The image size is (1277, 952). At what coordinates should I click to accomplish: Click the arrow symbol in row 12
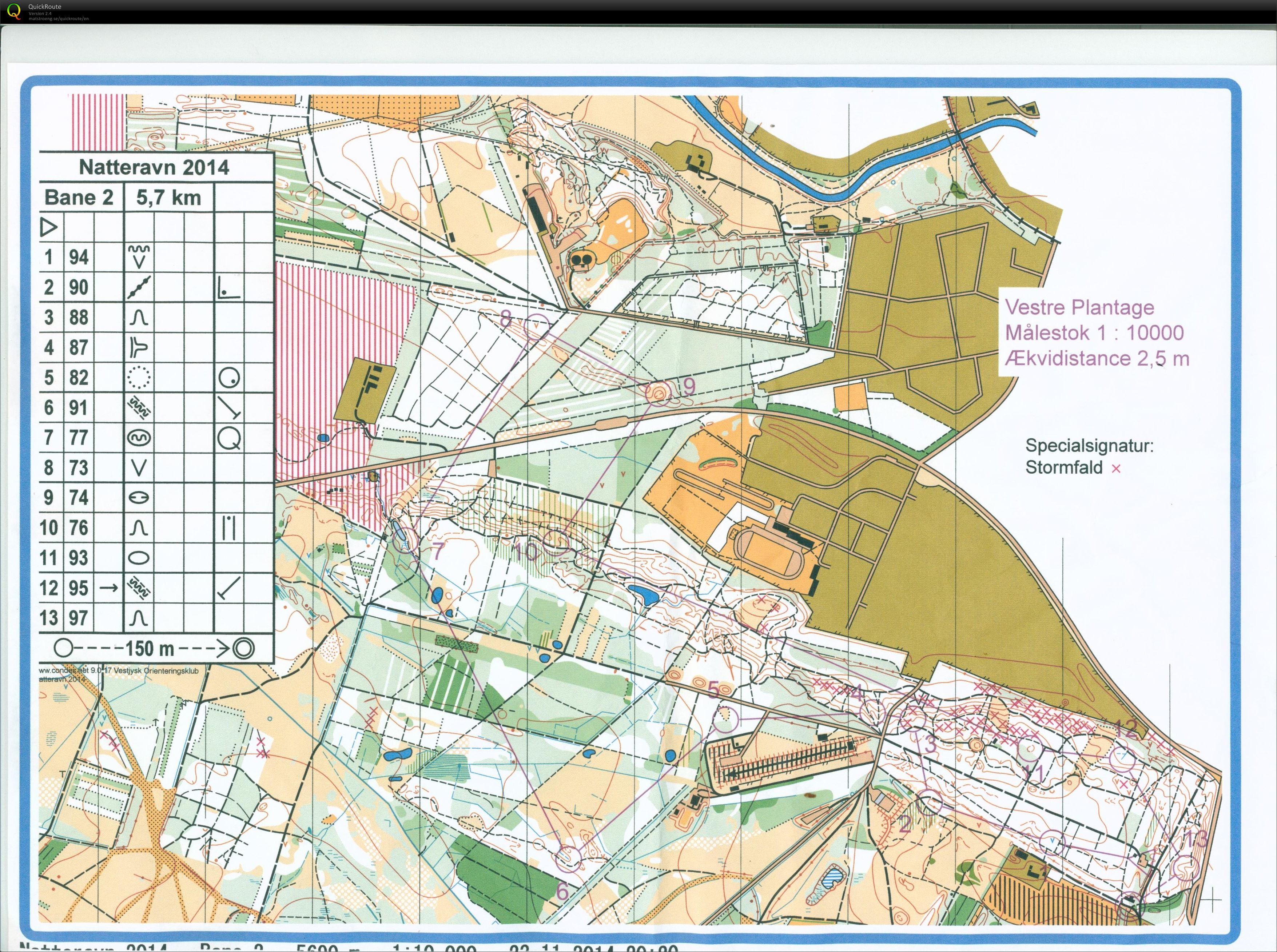point(109,588)
